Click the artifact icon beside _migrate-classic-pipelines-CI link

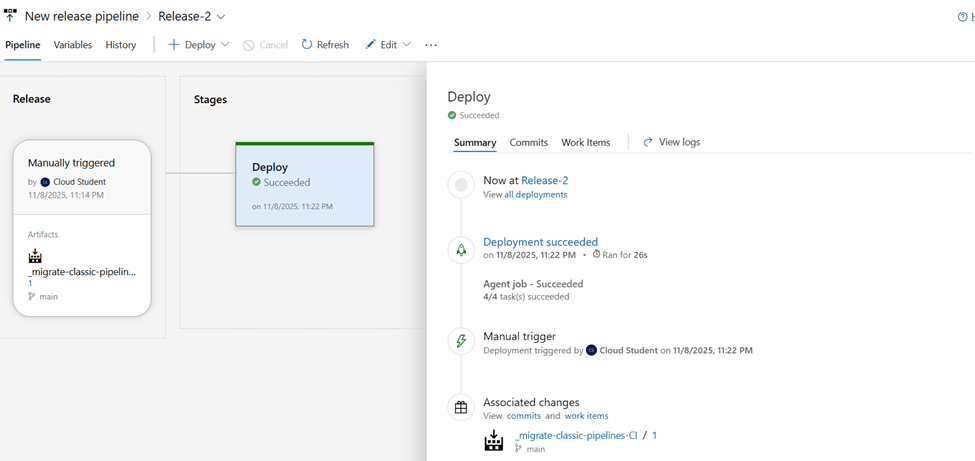click(493, 441)
